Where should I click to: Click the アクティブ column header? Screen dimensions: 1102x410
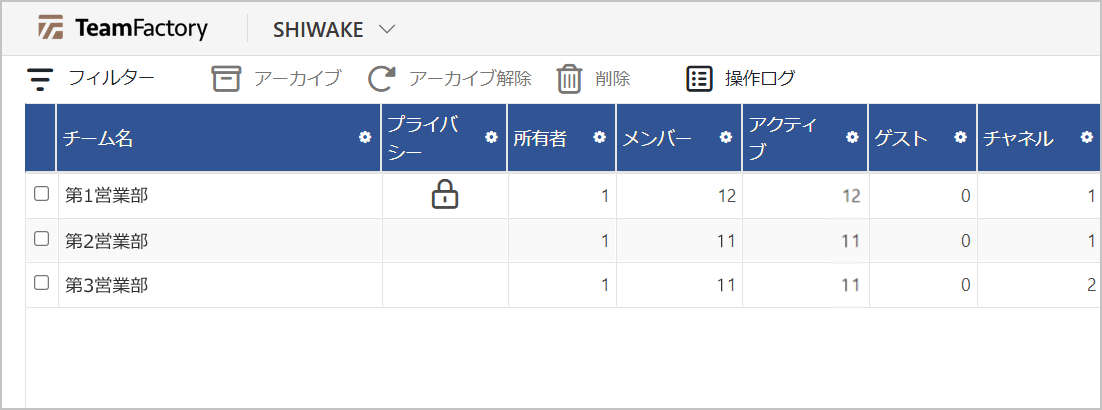click(784, 138)
